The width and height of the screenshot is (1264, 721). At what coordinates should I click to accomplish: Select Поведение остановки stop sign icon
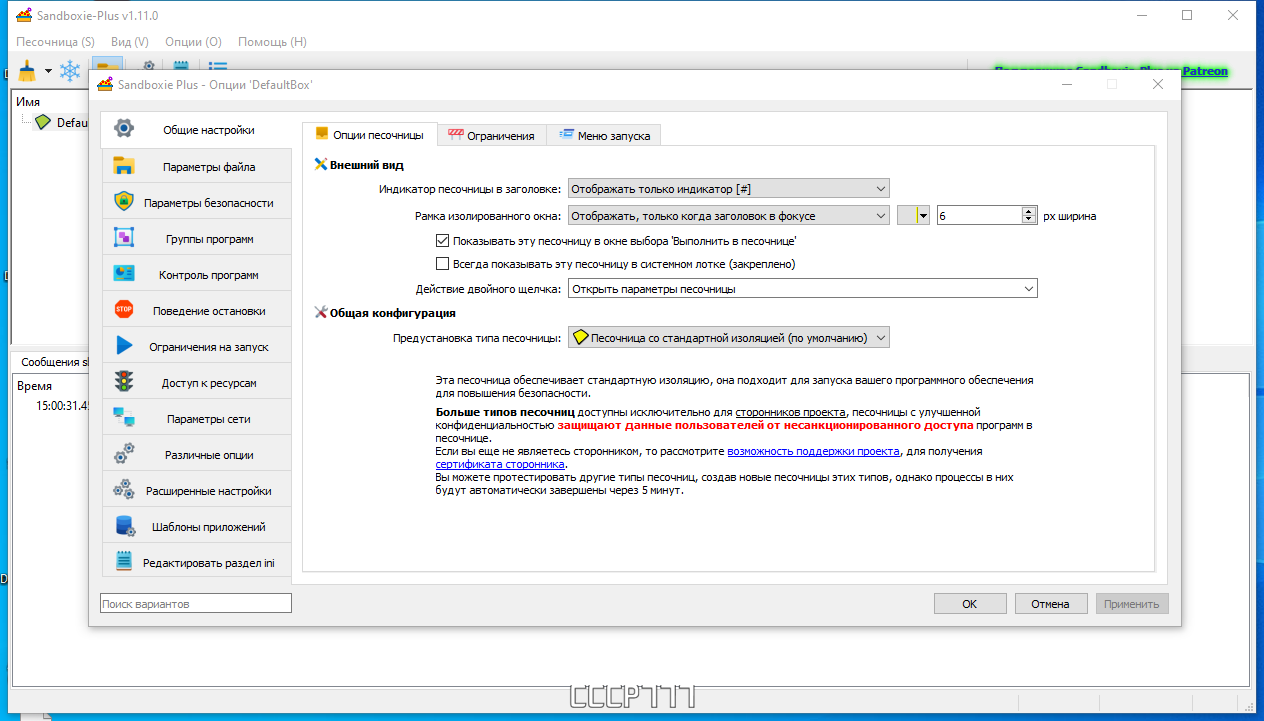point(124,310)
